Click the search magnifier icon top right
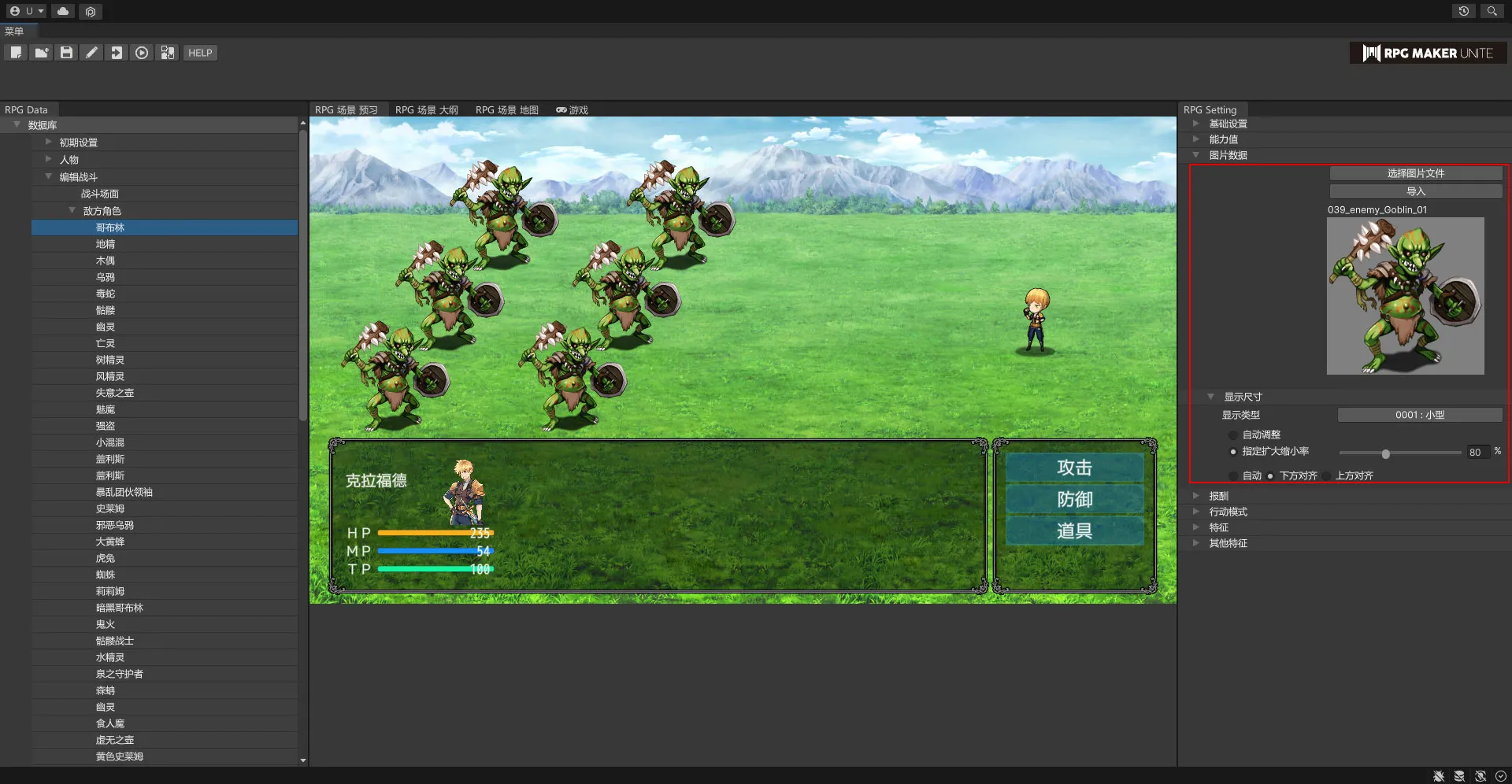The width and height of the screenshot is (1512, 784). pyautogui.click(x=1492, y=11)
